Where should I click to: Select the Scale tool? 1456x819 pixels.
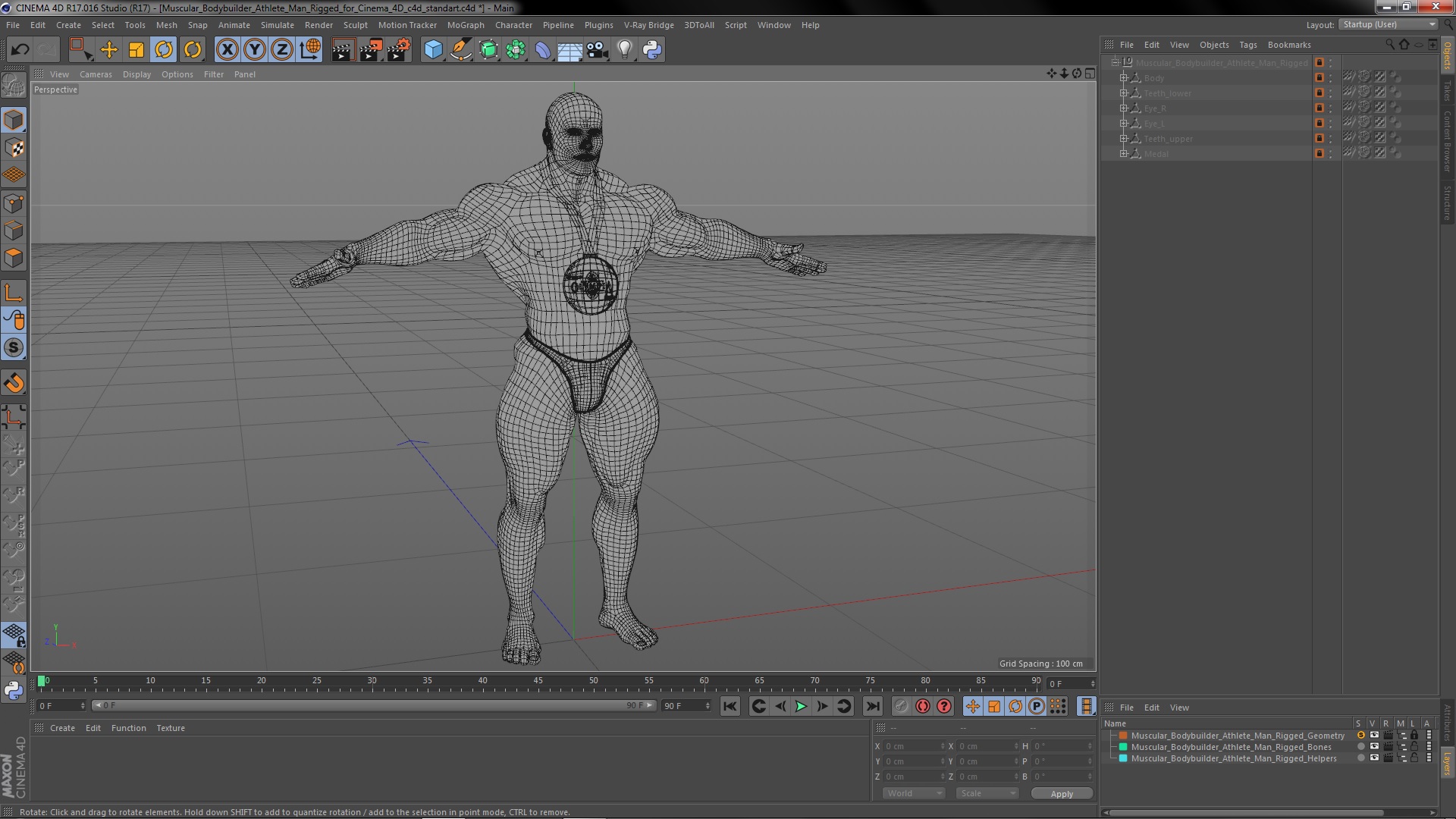tap(136, 50)
